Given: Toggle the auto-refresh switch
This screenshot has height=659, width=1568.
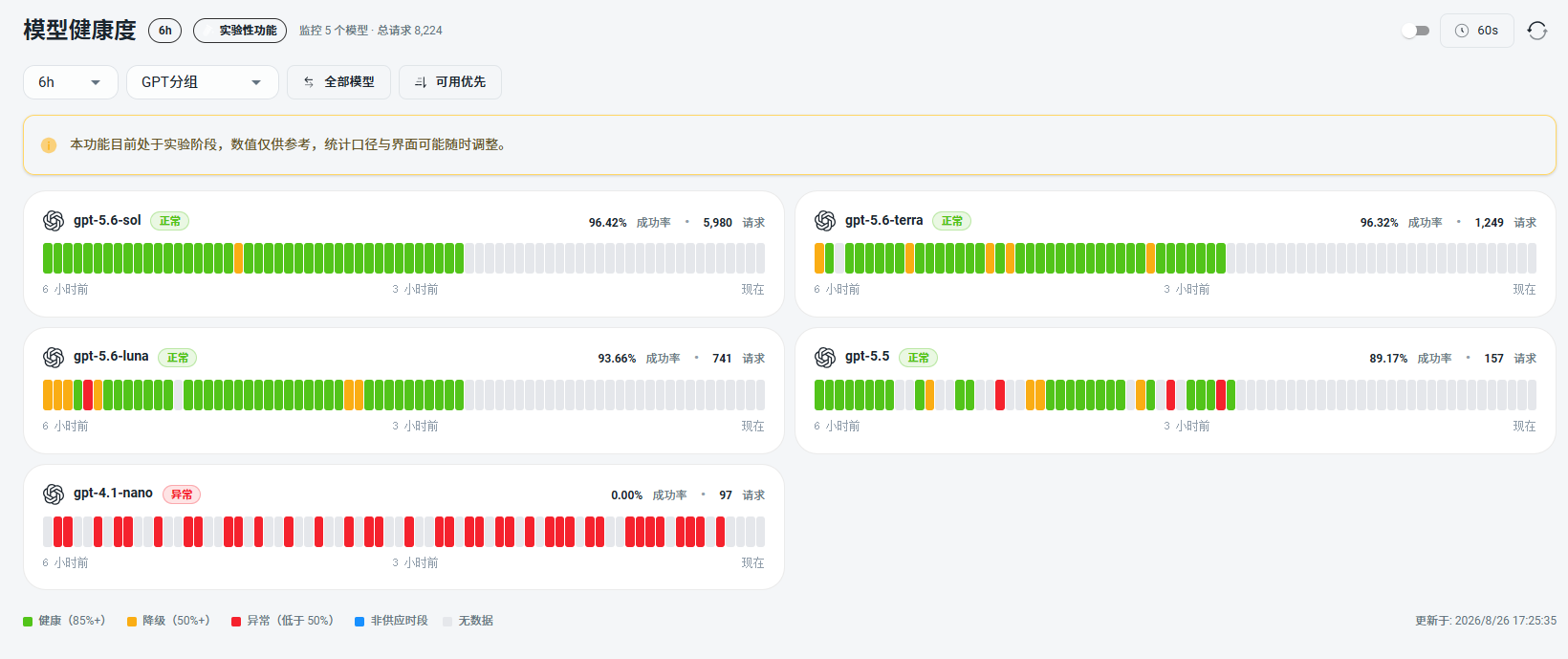Looking at the screenshot, I should (1415, 31).
